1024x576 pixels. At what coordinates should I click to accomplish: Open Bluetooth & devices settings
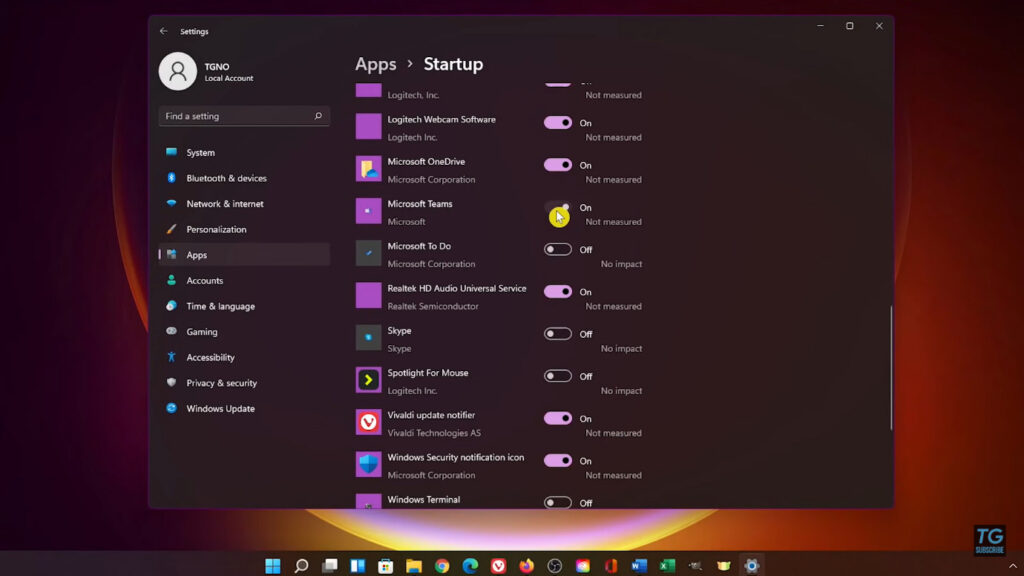(x=244, y=178)
